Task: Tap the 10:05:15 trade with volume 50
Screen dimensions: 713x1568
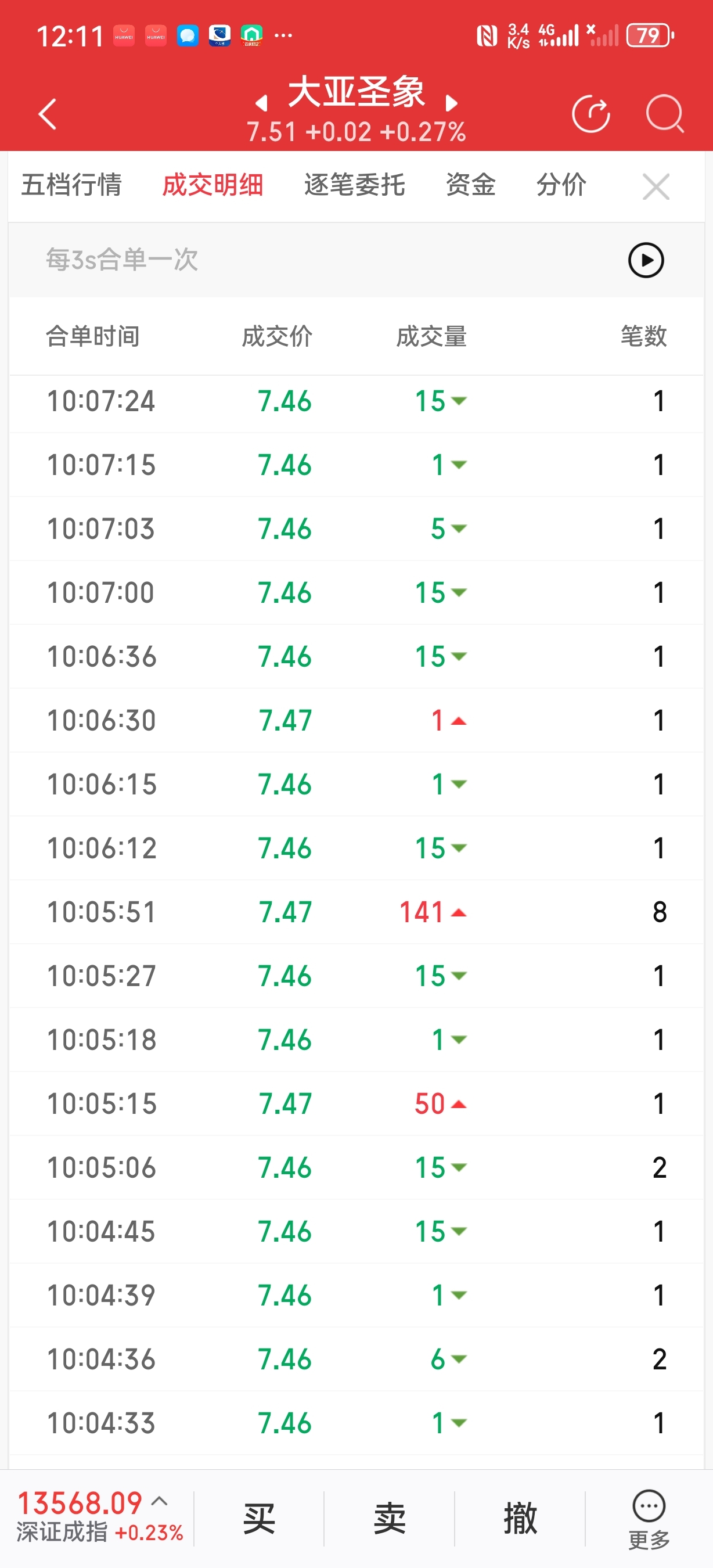Action: click(x=356, y=1103)
